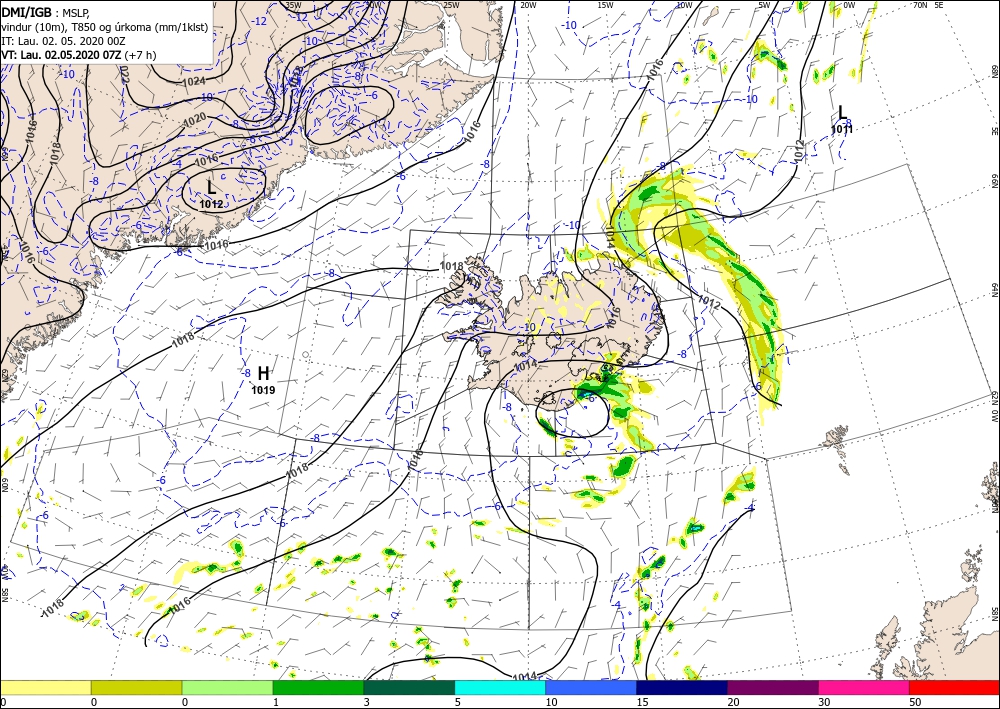Click the light green legend swatch

tap(227, 687)
